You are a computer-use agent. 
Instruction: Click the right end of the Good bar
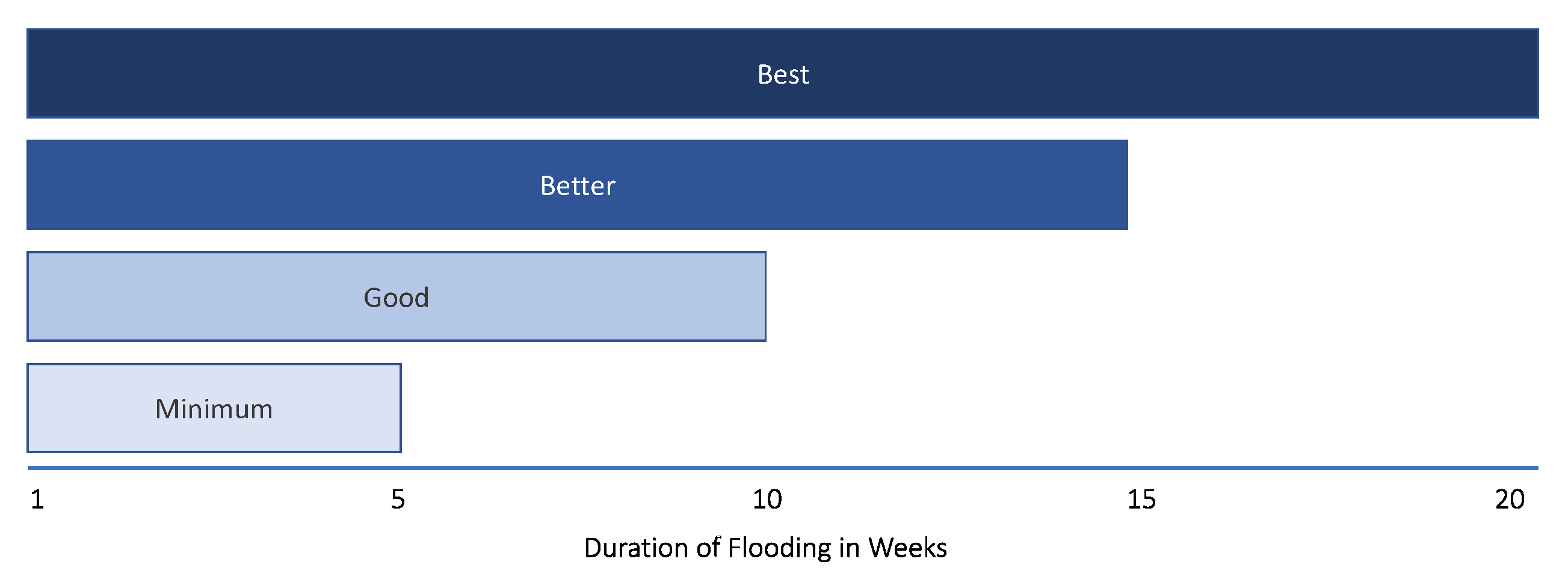[761, 297]
